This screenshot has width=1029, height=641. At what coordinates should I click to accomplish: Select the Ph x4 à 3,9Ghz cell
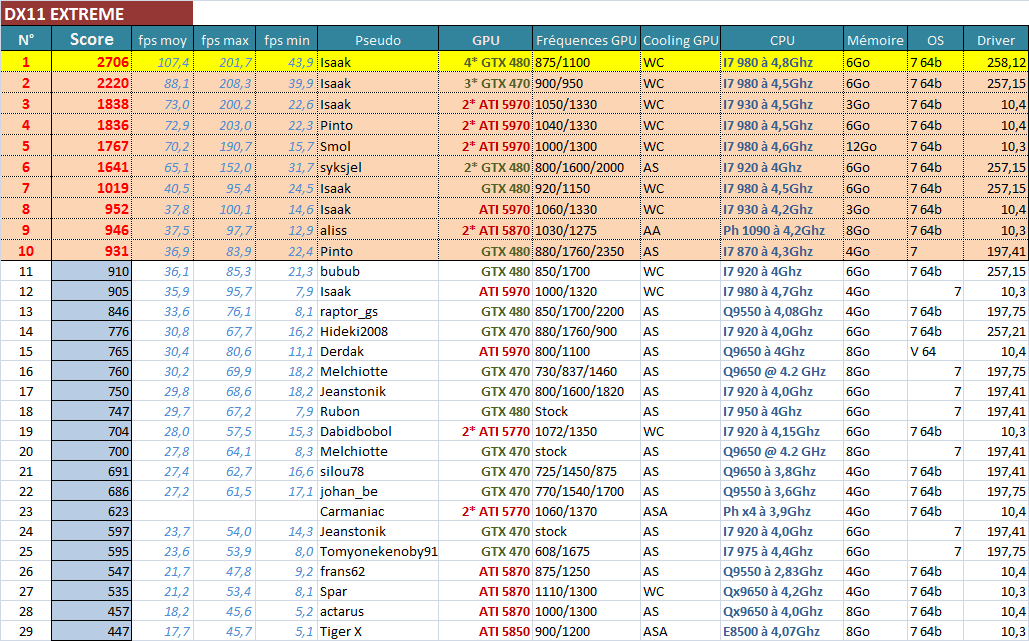click(x=782, y=511)
